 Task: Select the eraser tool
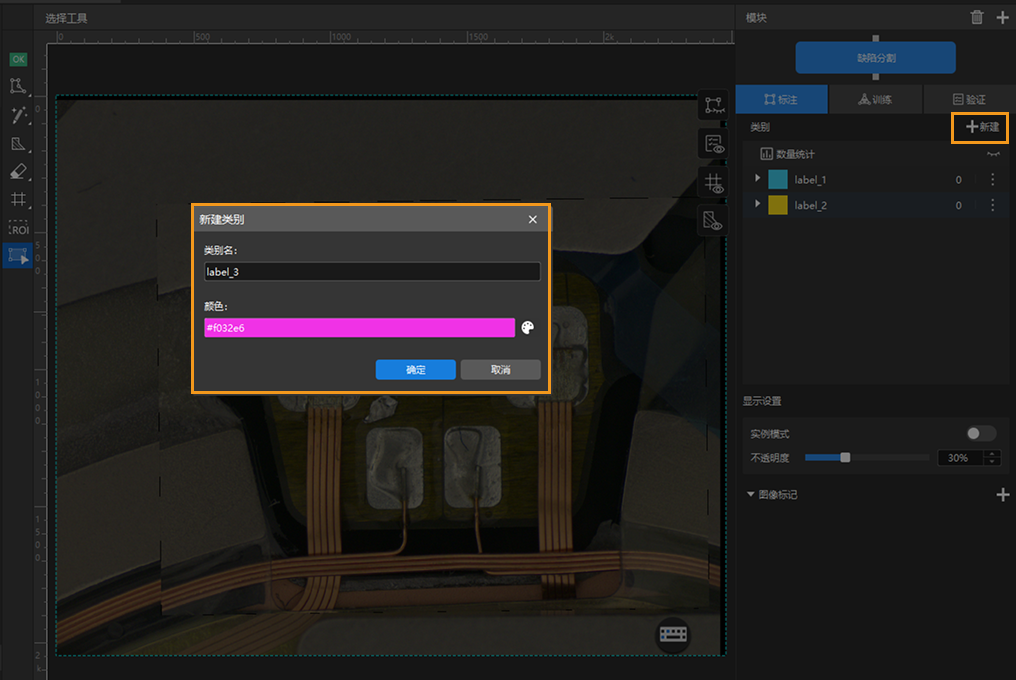[18, 171]
